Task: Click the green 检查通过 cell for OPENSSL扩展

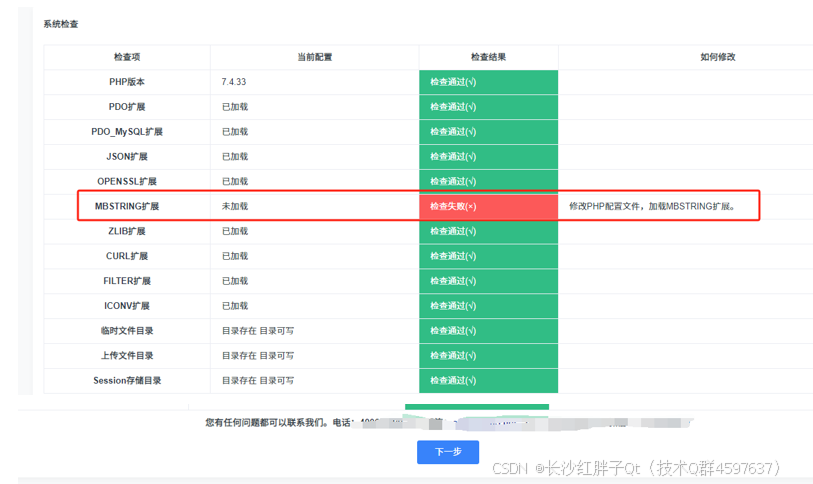Action: coord(488,181)
